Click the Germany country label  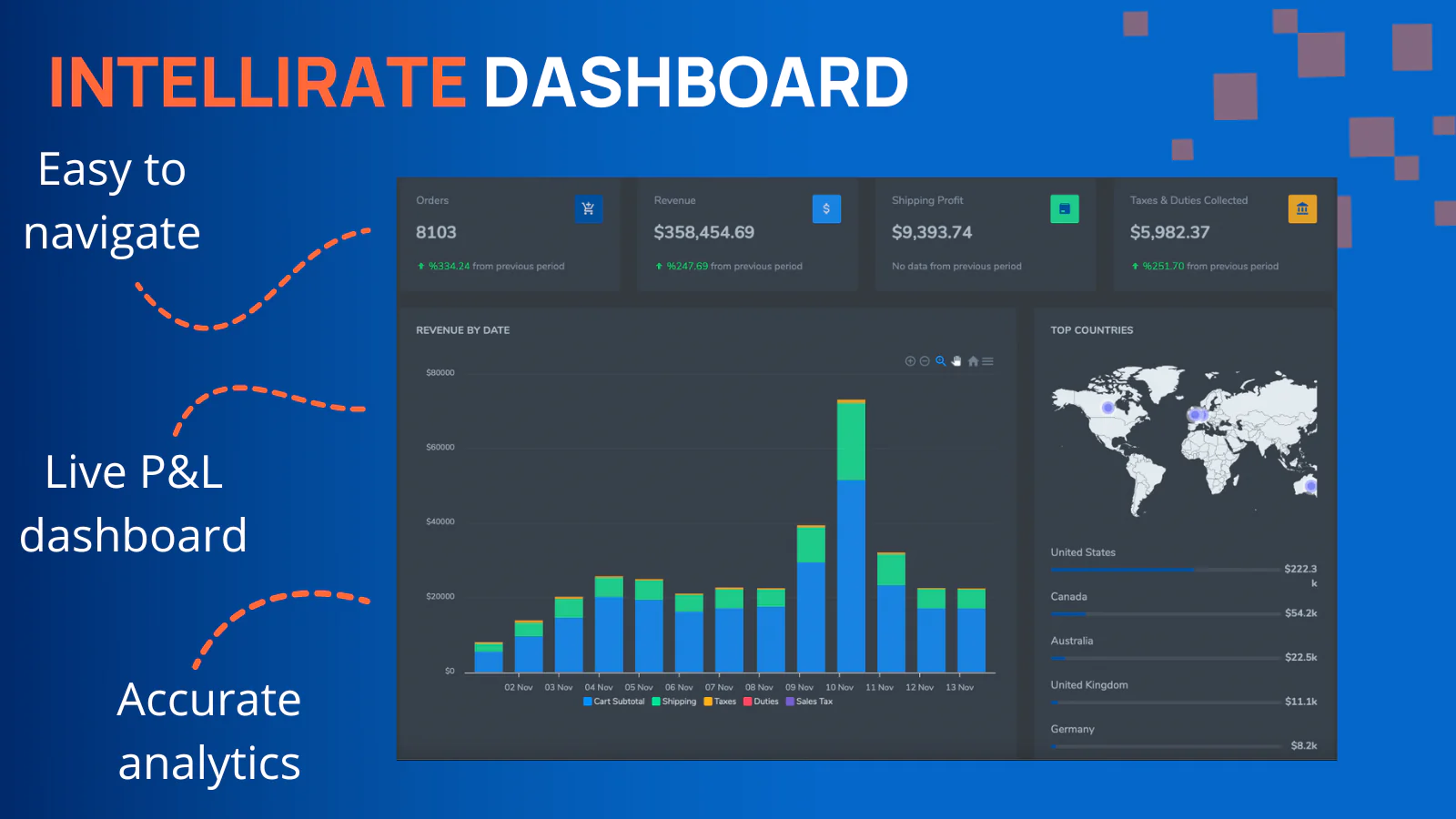1073,729
